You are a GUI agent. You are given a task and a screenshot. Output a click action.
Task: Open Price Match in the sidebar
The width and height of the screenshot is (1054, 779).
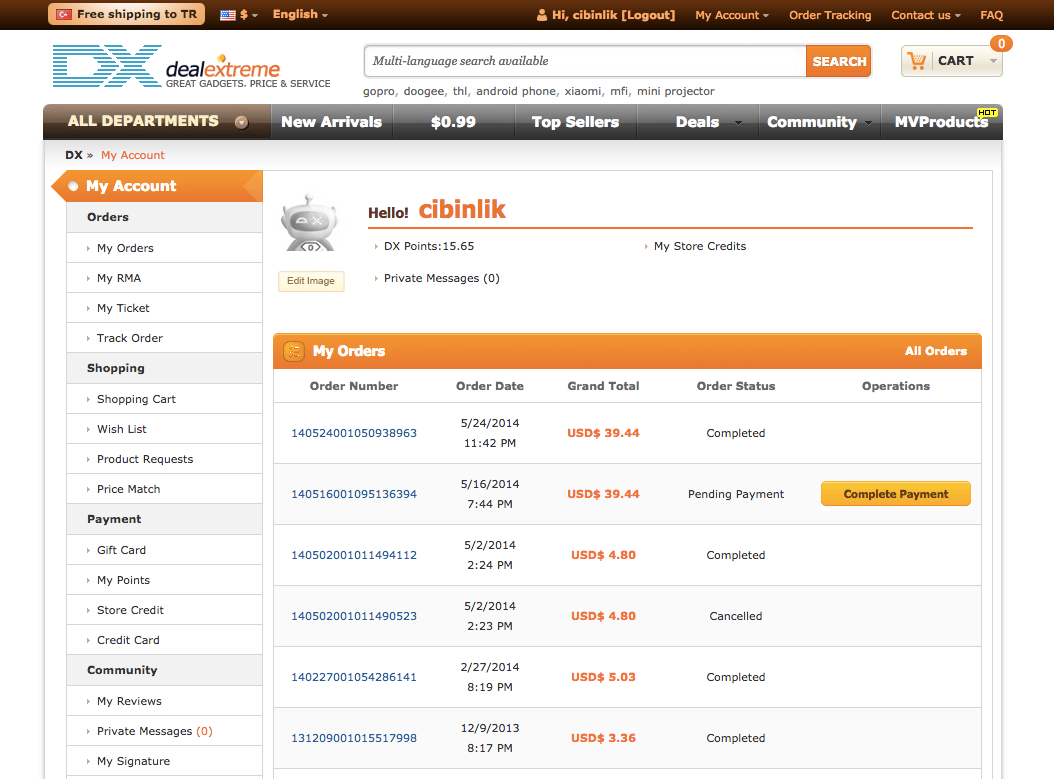coord(128,489)
